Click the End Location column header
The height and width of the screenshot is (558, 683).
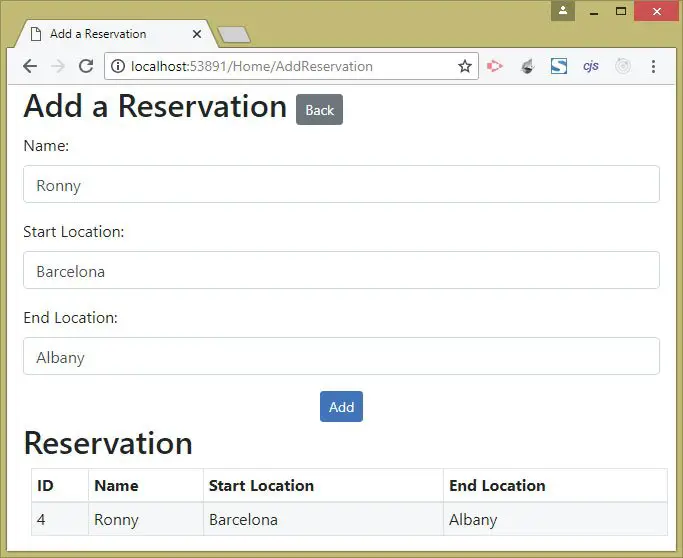point(555,485)
